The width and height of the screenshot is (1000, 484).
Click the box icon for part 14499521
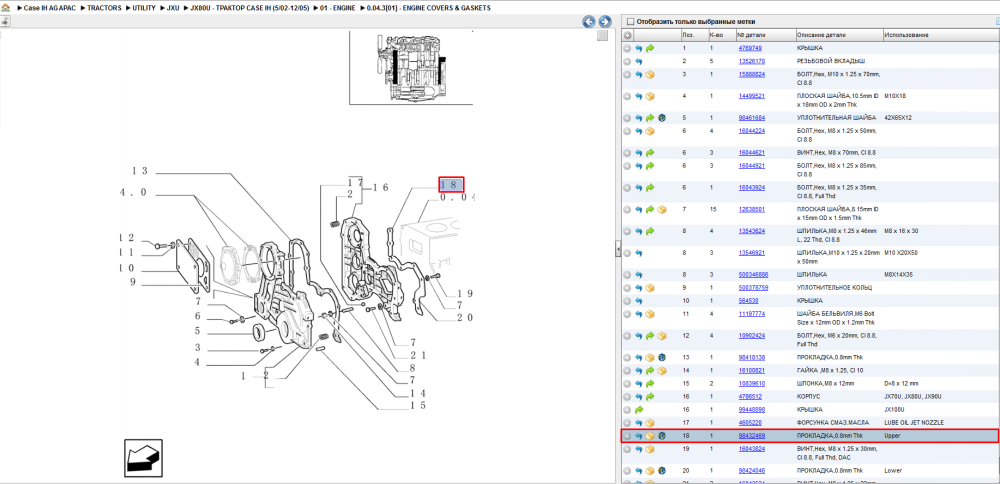click(650, 96)
